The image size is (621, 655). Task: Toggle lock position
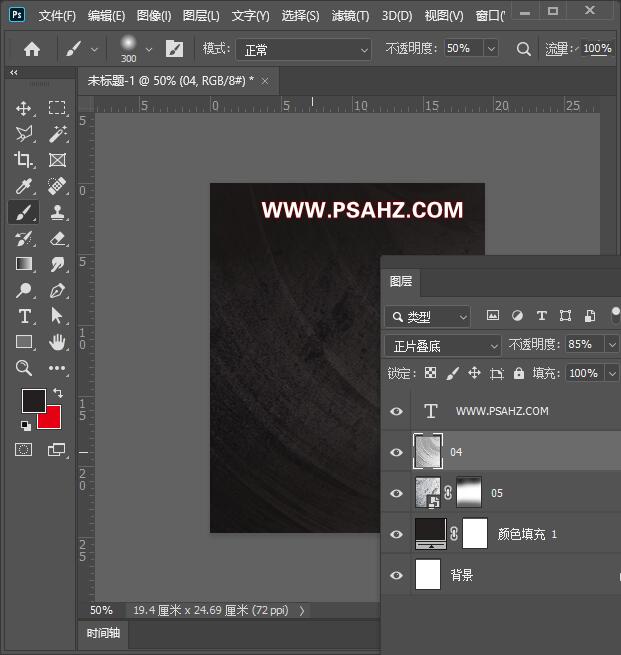coord(474,373)
